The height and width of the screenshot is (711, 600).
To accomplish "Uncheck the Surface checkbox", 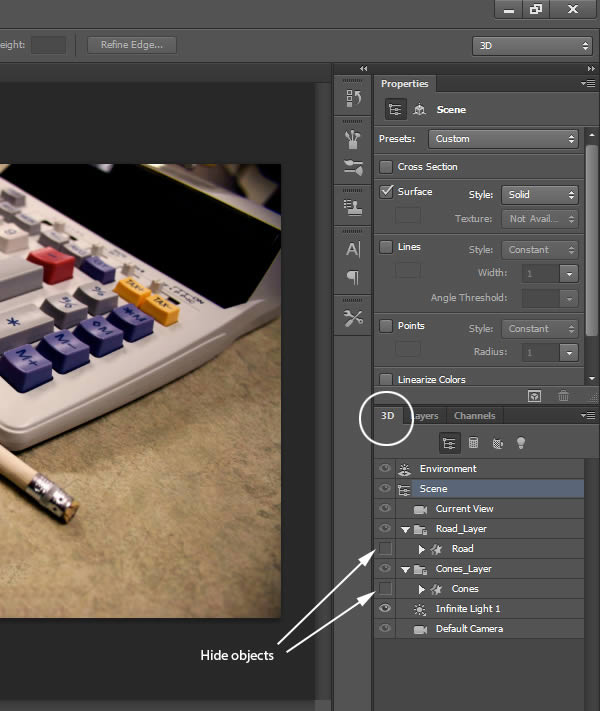I will click(x=386, y=191).
